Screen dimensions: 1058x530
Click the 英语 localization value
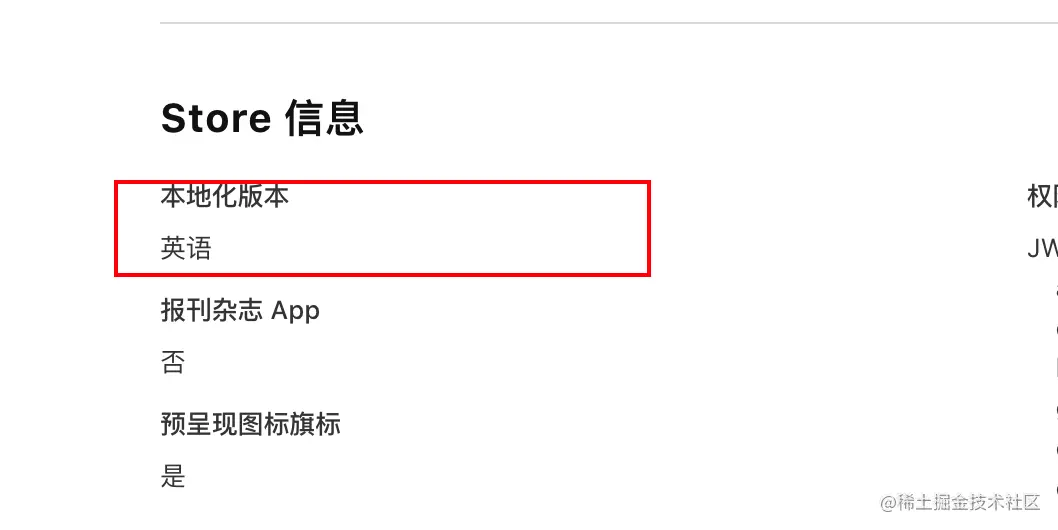pos(186,248)
